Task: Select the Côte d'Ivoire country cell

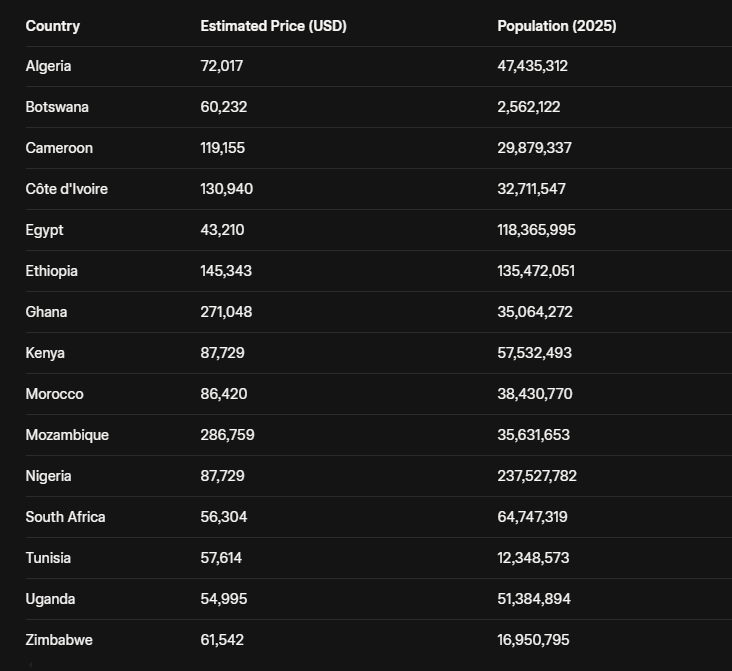Action: (x=66, y=189)
